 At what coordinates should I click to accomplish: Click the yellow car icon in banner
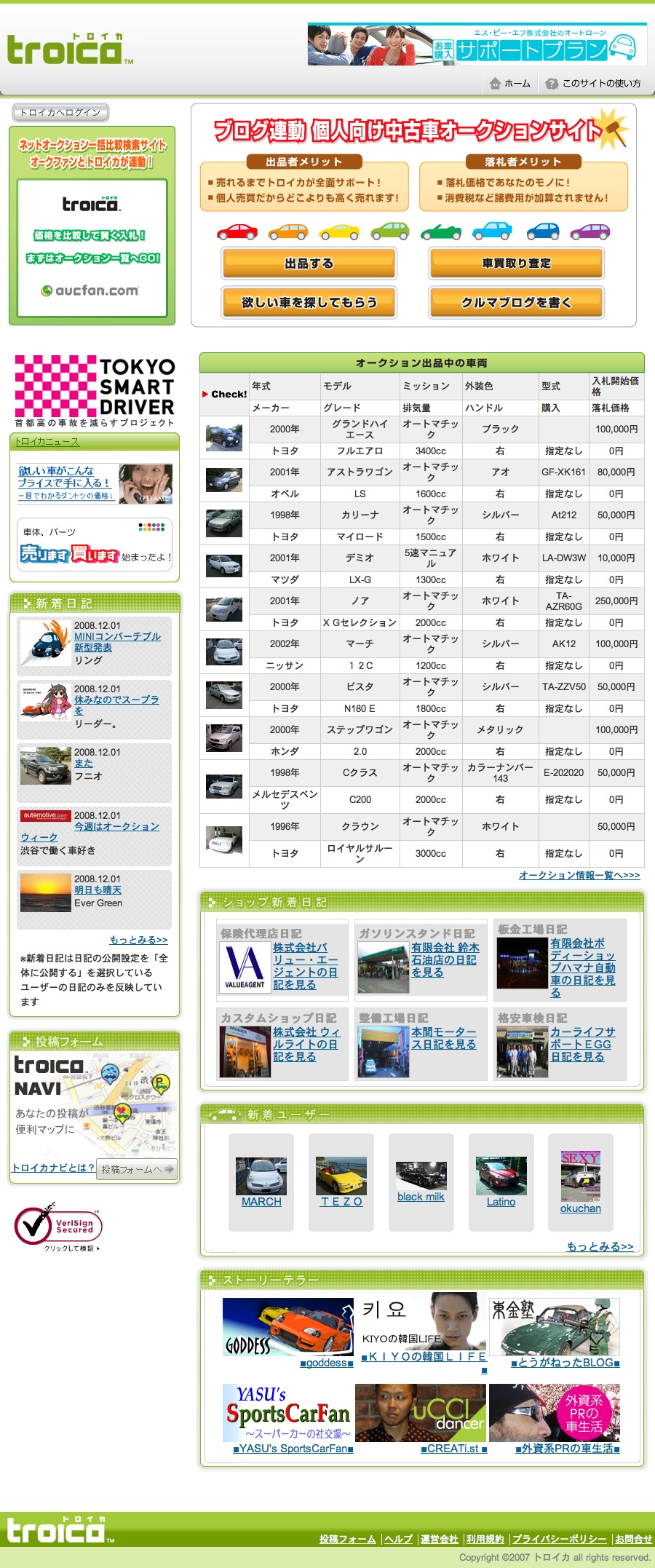click(x=339, y=231)
